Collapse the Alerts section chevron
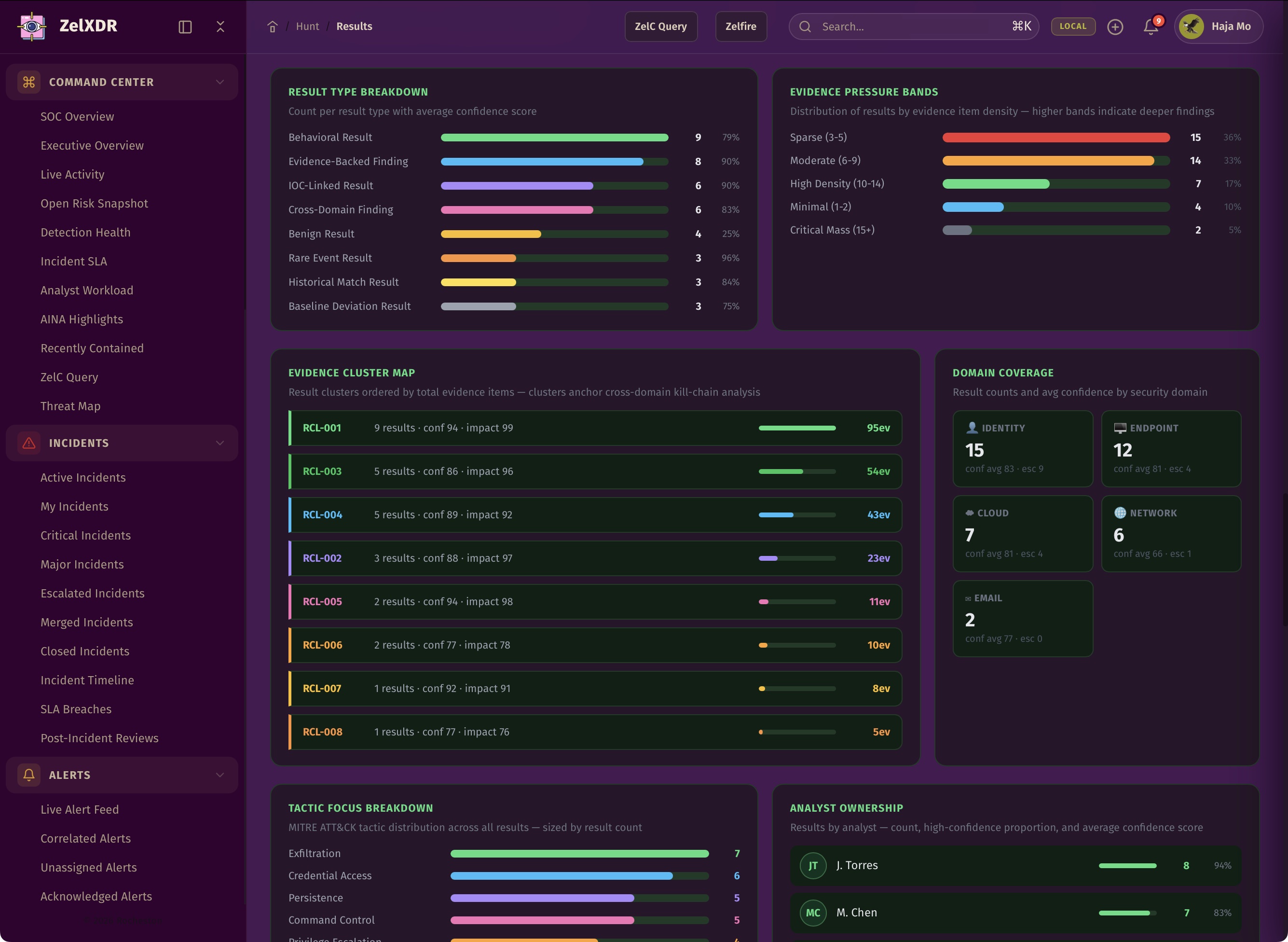Image resolution: width=1288 pixels, height=942 pixels. tap(220, 775)
